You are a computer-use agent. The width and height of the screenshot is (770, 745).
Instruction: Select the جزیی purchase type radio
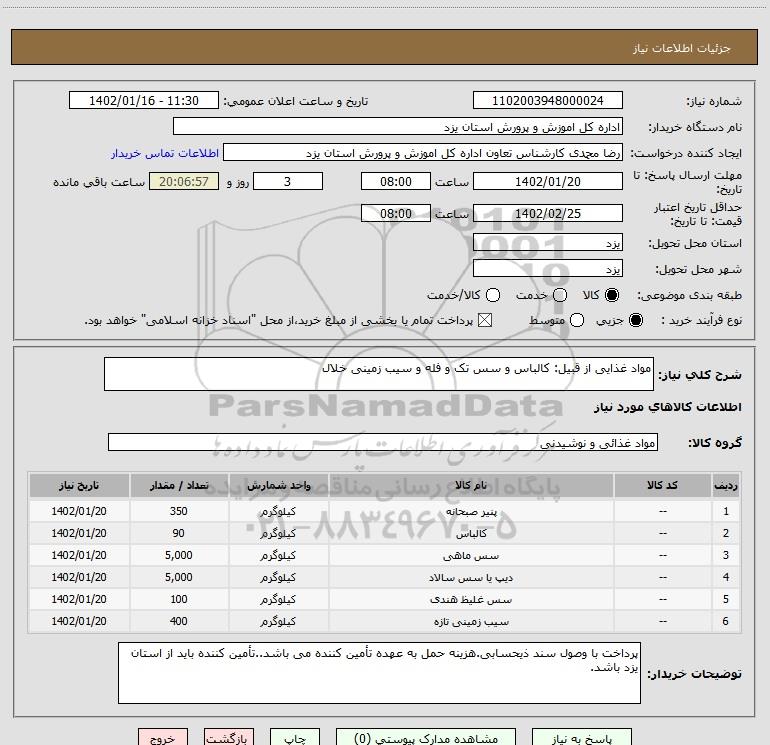pos(635,320)
